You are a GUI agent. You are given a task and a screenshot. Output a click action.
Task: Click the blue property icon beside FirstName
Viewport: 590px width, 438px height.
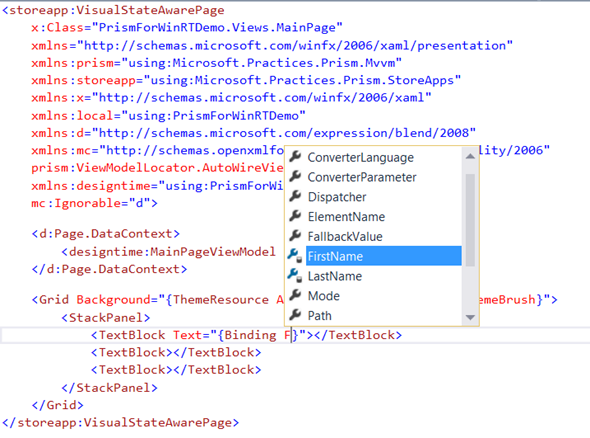coord(295,256)
